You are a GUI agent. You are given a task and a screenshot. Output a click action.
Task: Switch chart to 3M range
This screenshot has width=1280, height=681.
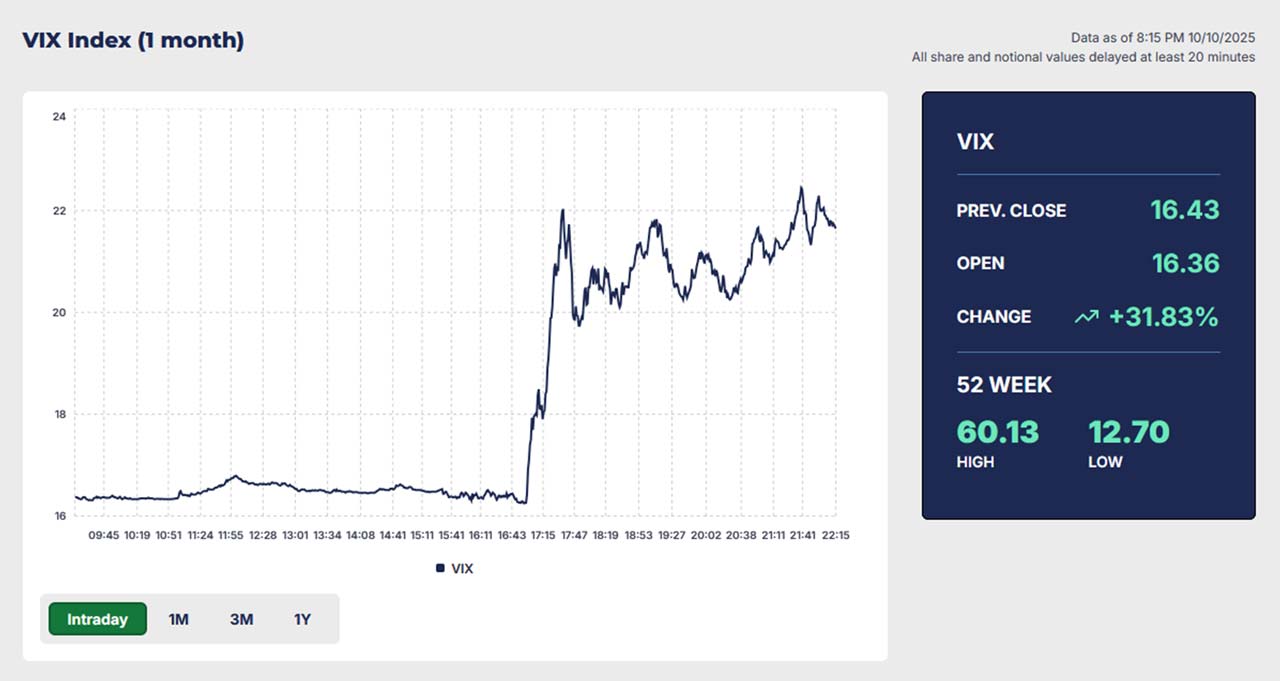241,619
